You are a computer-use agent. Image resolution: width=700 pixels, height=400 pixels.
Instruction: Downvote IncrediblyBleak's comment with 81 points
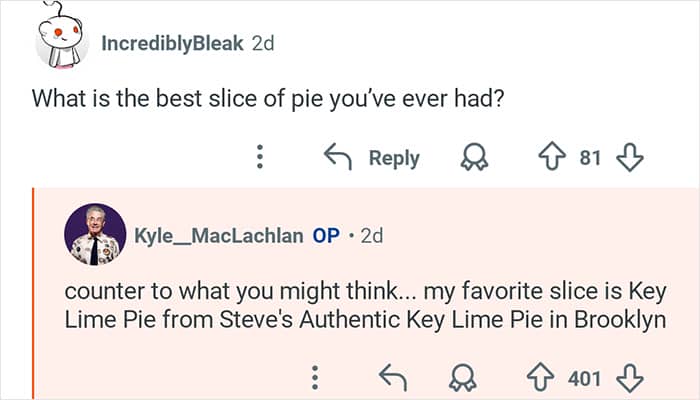tap(629, 158)
